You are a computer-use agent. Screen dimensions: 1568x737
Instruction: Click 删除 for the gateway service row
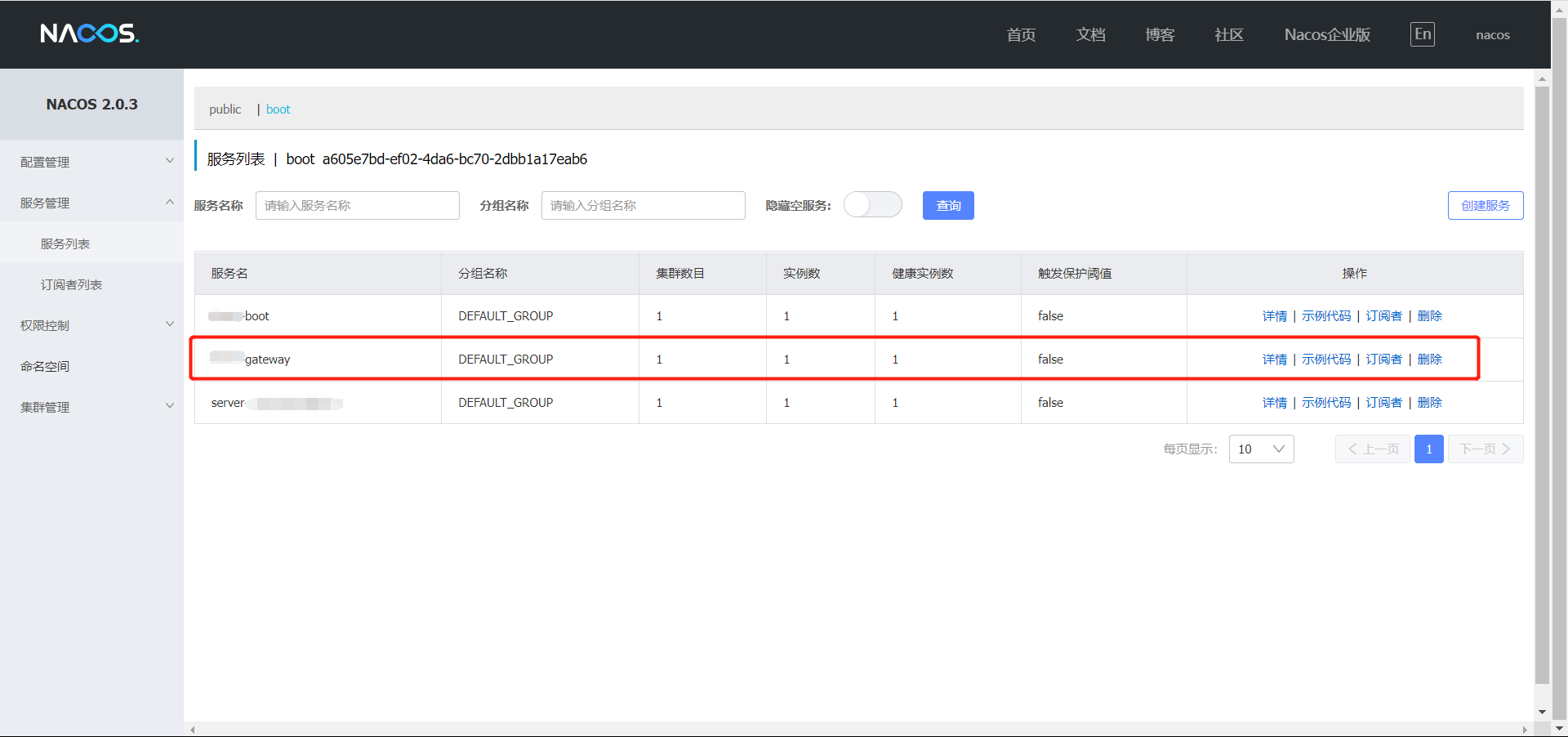1429,360
